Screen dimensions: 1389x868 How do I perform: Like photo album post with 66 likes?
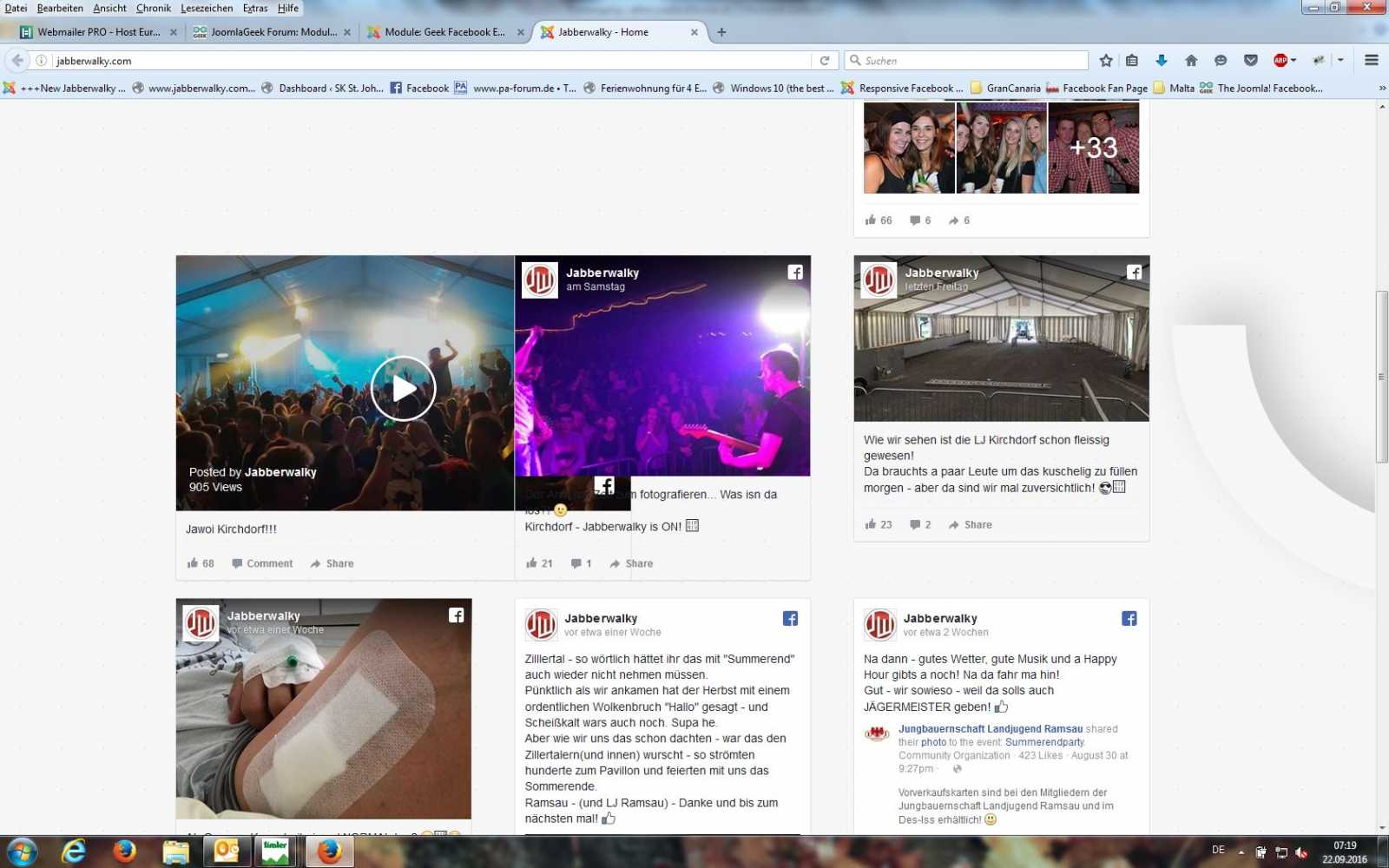tap(878, 220)
